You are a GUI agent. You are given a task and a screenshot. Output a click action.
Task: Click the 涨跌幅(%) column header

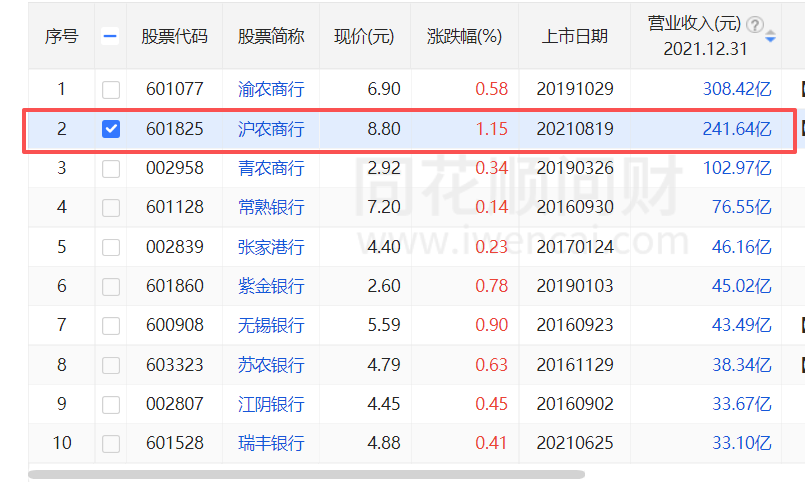coord(464,36)
